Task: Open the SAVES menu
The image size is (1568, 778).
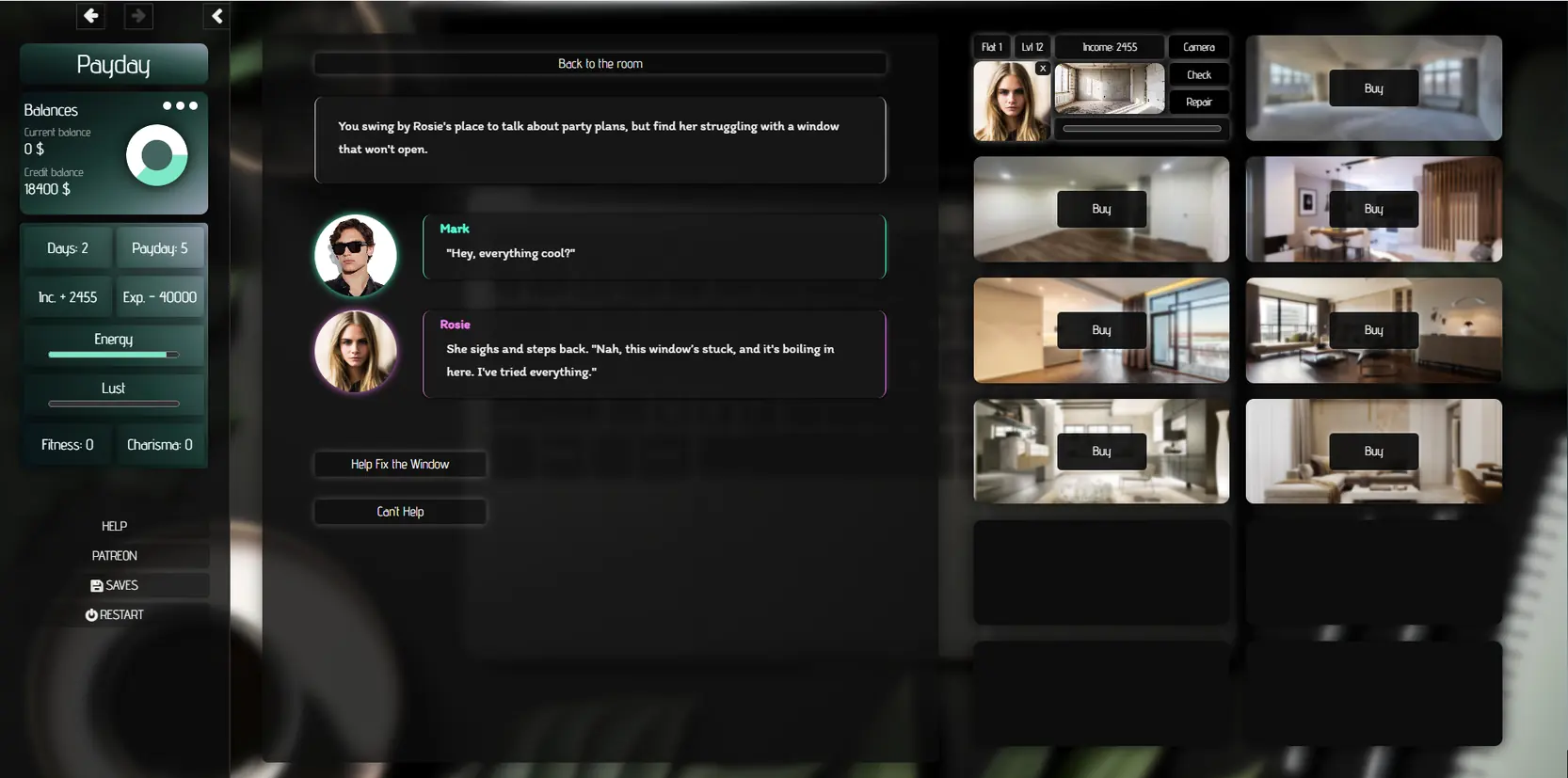Action: (x=114, y=585)
